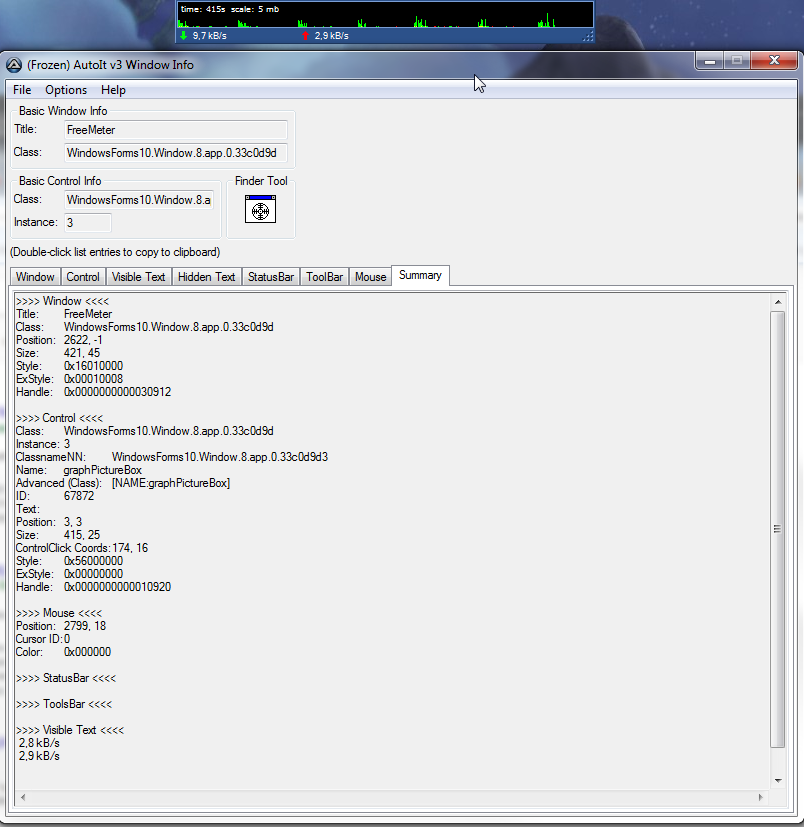This screenshot has height=827, width=804.
Task: Open the Options menu
Action: coord(66,90)
